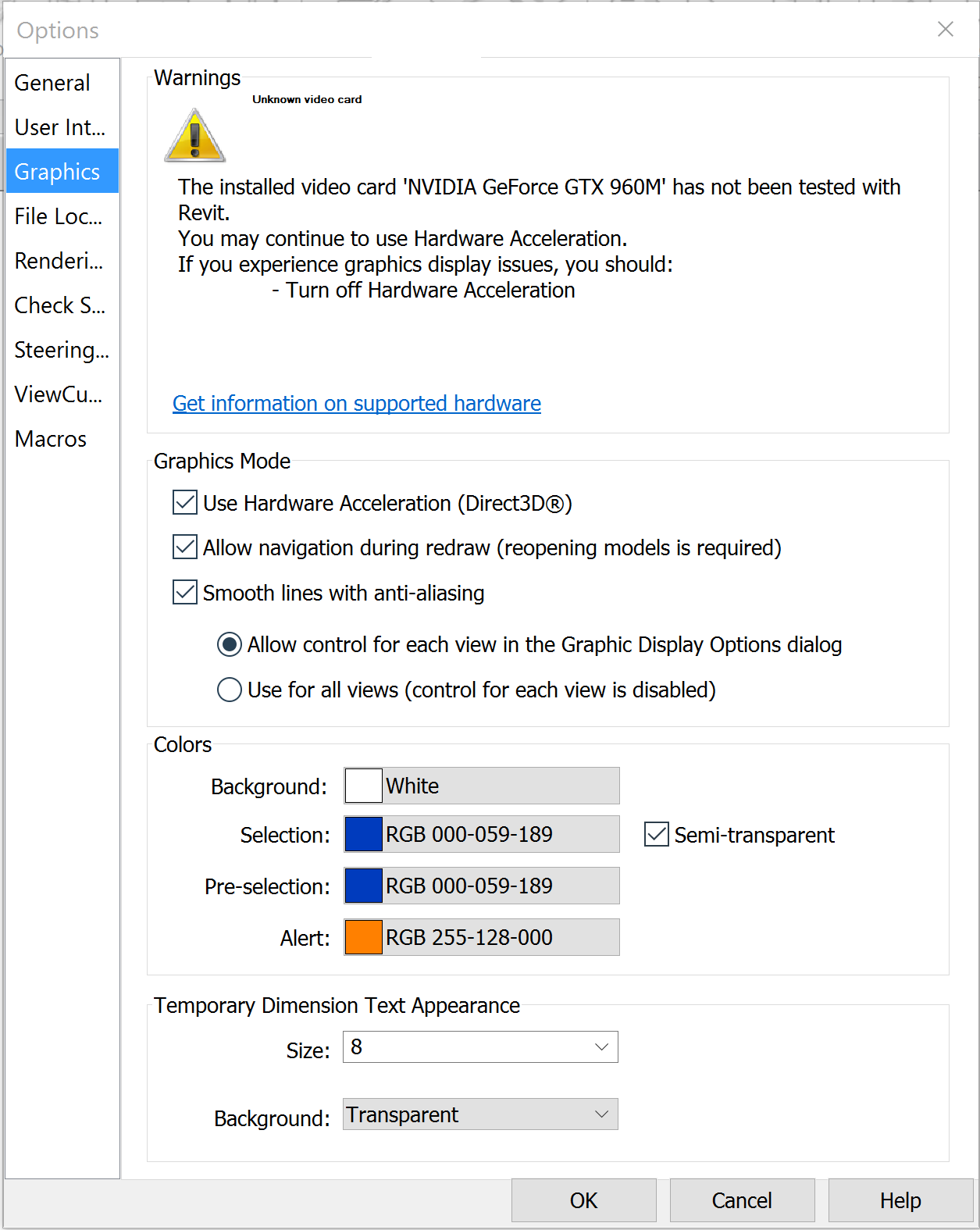Confirm settings with the OK button
The image size is (980, 1230).
(x=583, y=1200)
